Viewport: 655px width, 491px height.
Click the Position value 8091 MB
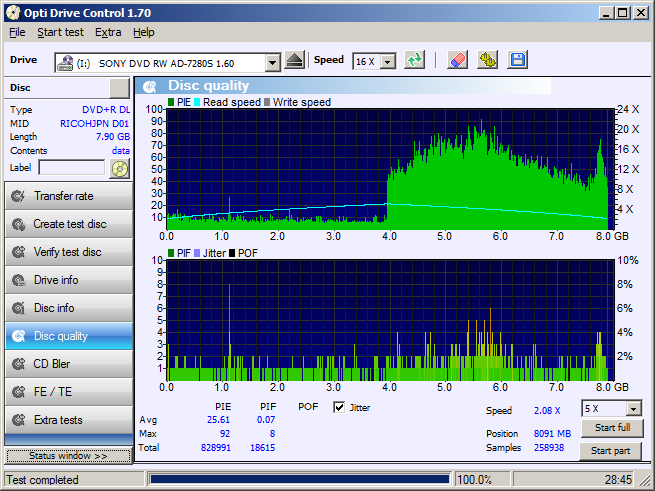click(x=552, y=434)
